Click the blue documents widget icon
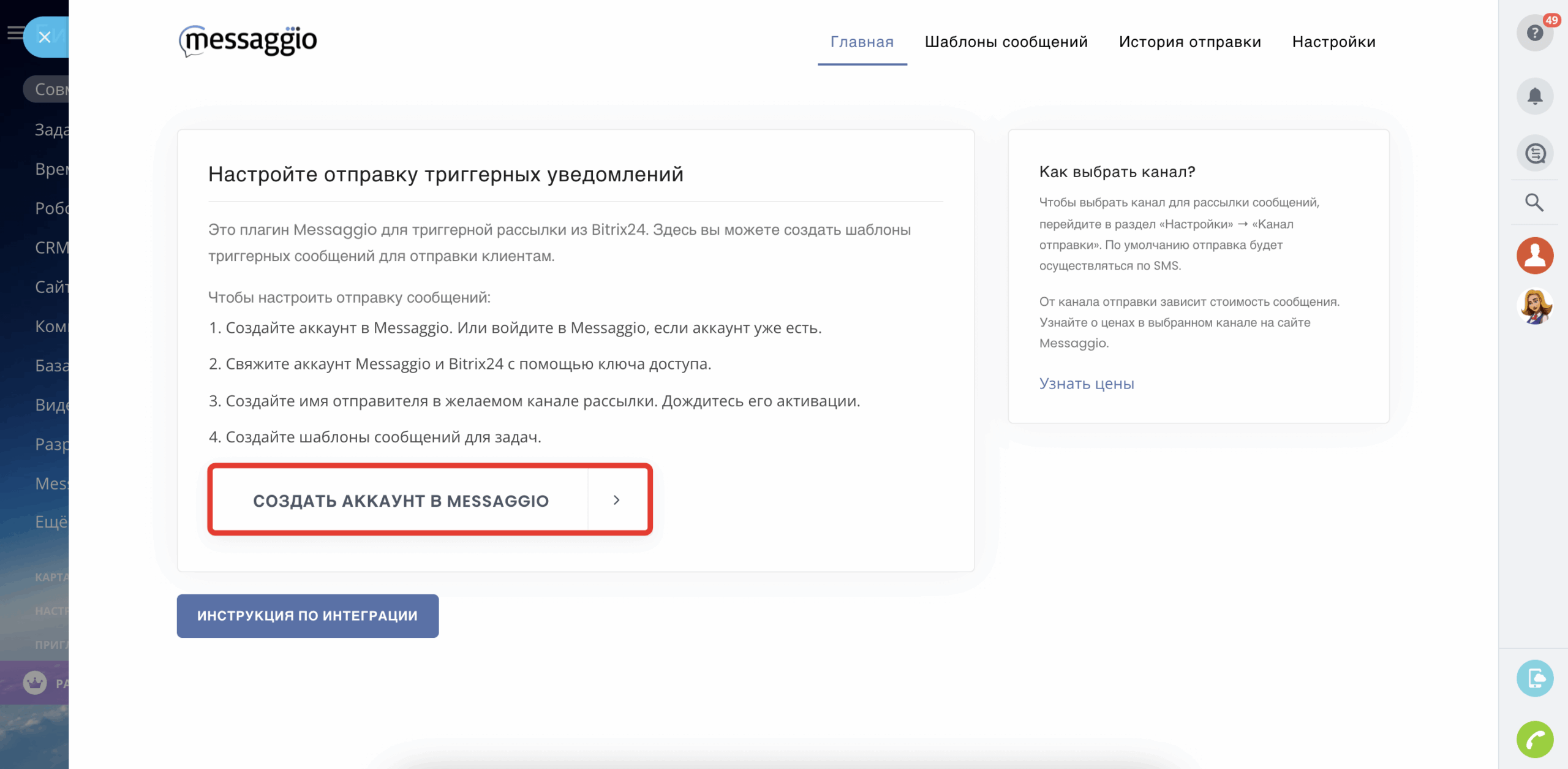The image size is (1568, 769). click(x=1534, y=678)
